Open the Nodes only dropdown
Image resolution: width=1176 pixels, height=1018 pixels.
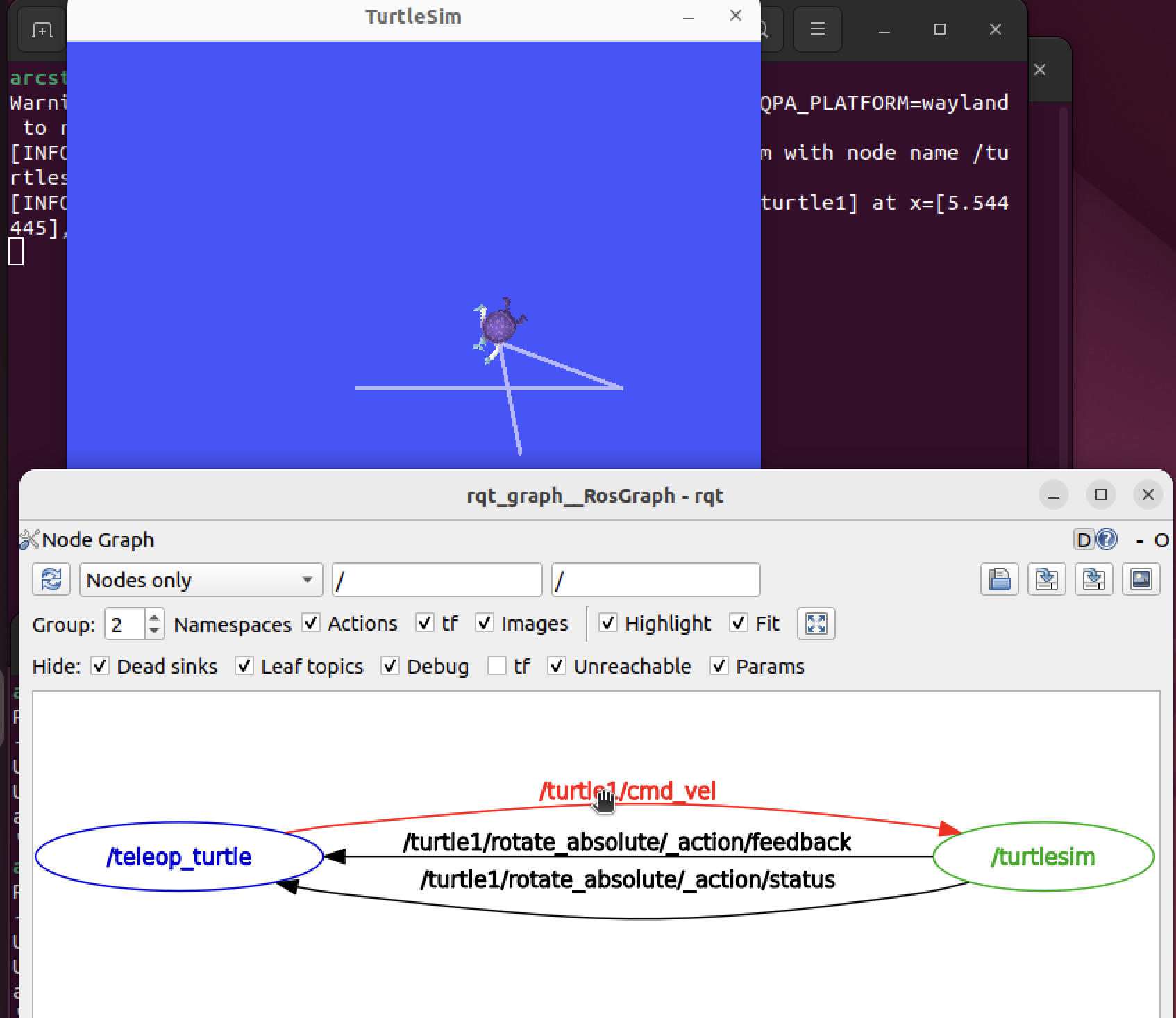point(201,580)
